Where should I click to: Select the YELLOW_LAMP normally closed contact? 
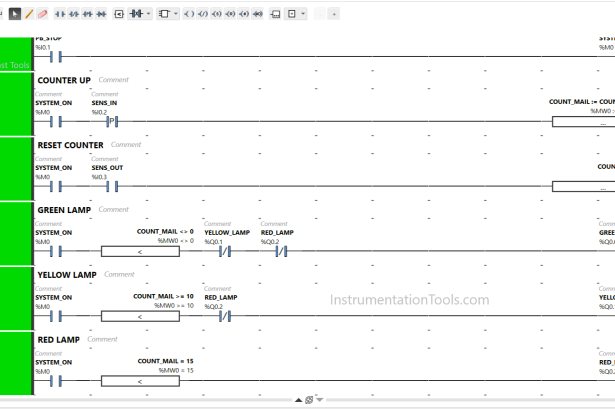225,252
